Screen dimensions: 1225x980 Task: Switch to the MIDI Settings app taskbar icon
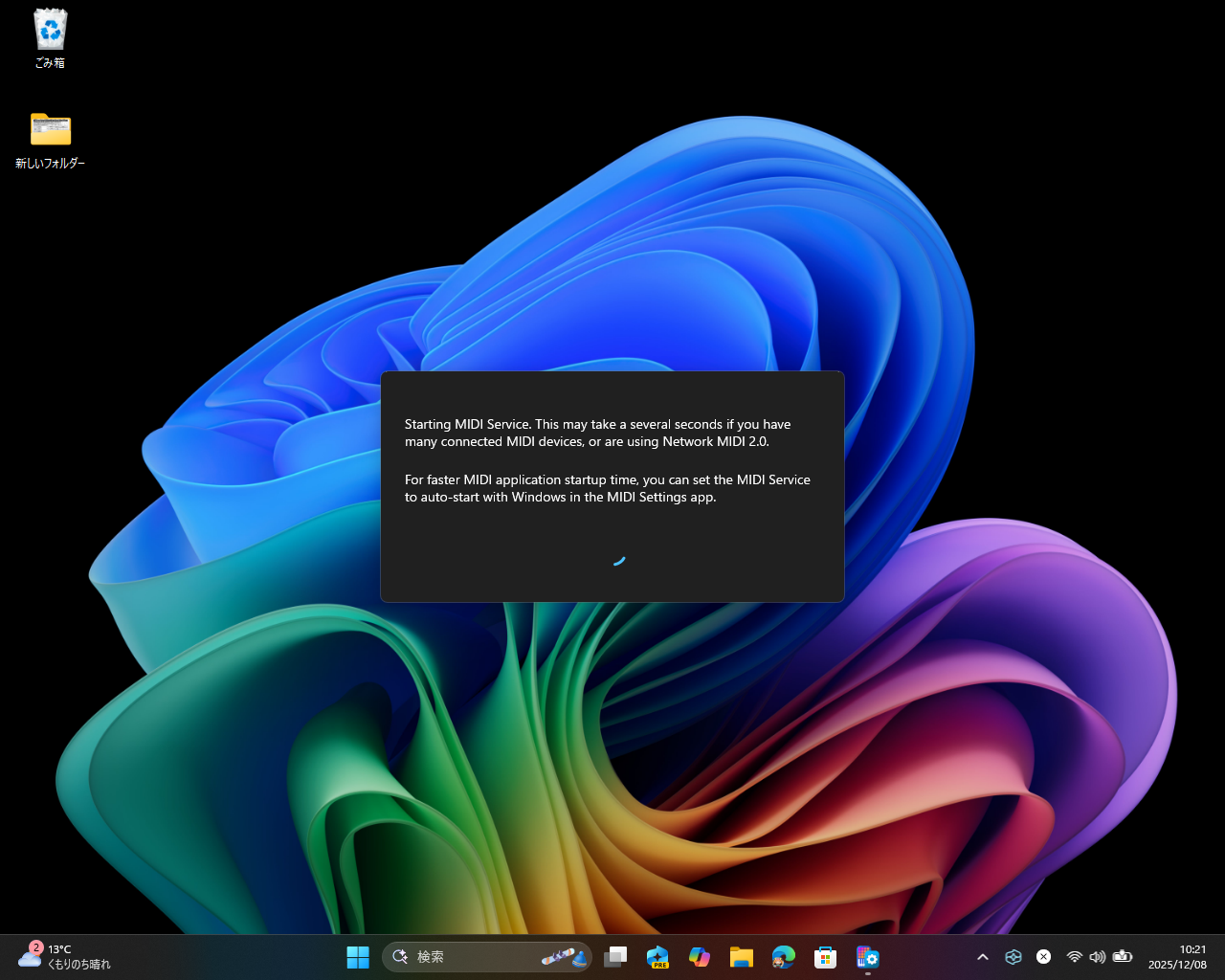pyautogui.click(x=868, y=957)
